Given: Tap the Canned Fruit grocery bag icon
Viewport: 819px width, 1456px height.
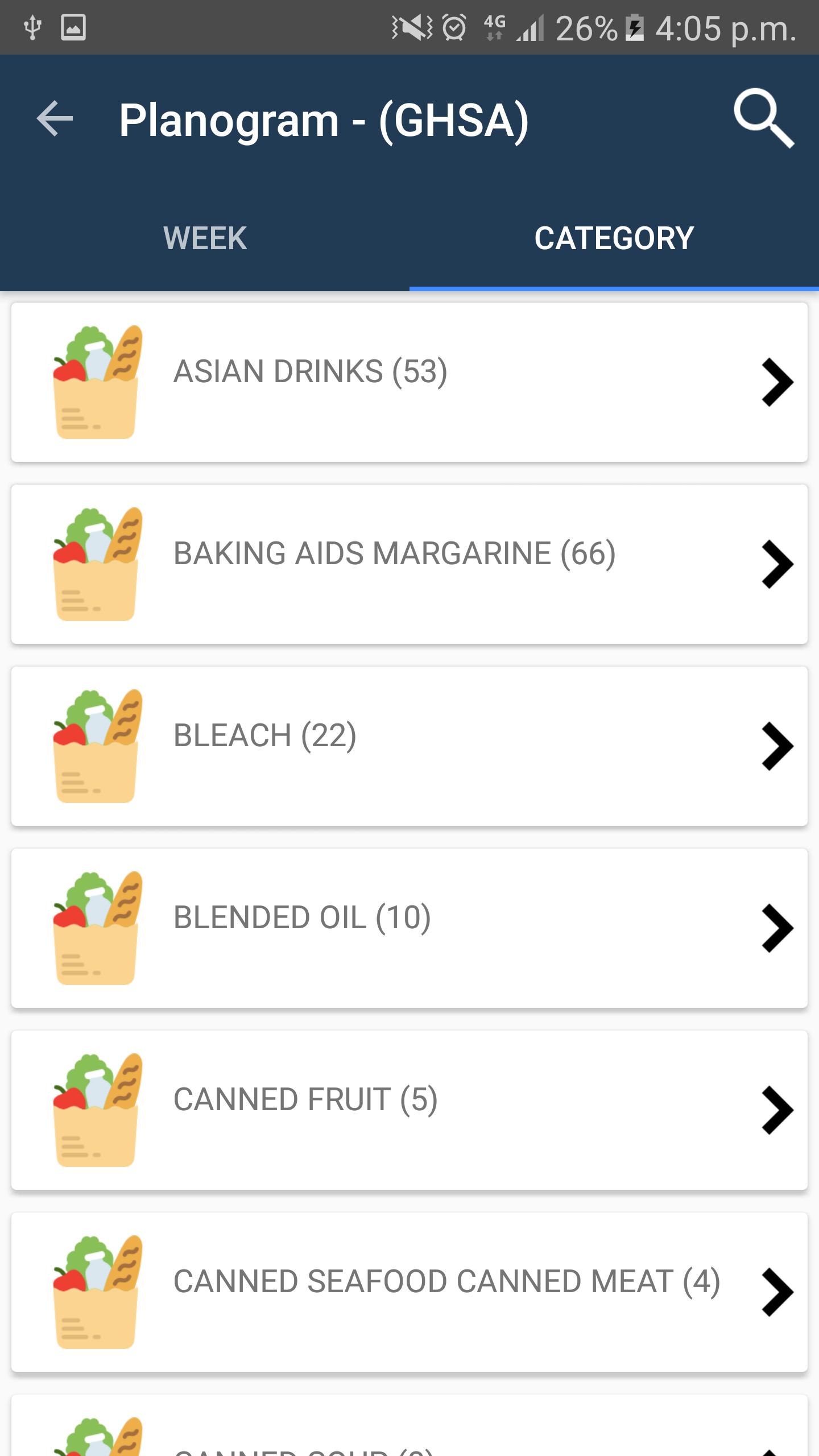Looking at the screenshot, I should click(97, 1110).
